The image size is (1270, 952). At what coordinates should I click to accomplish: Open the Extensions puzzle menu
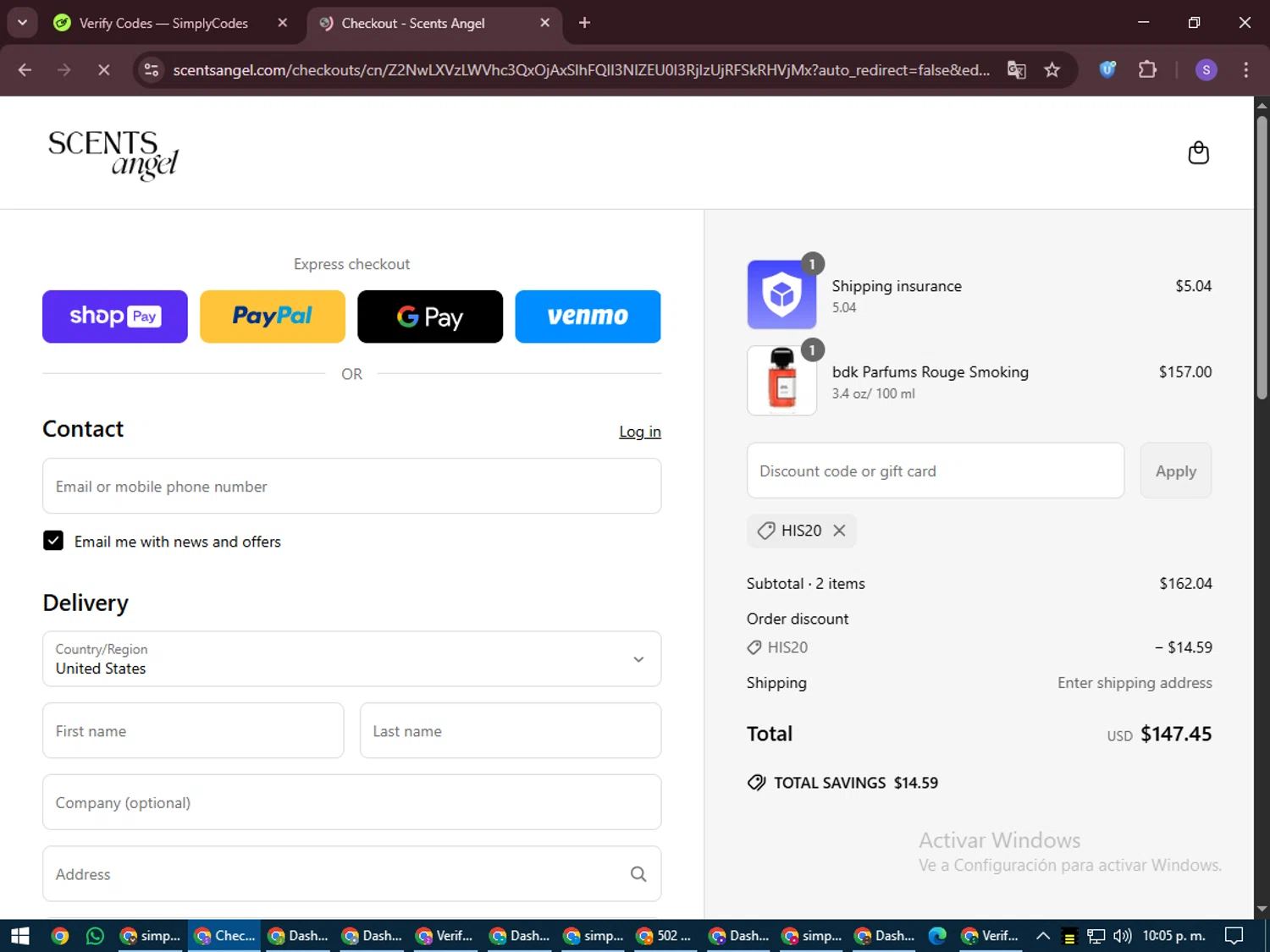point(1148,69)
